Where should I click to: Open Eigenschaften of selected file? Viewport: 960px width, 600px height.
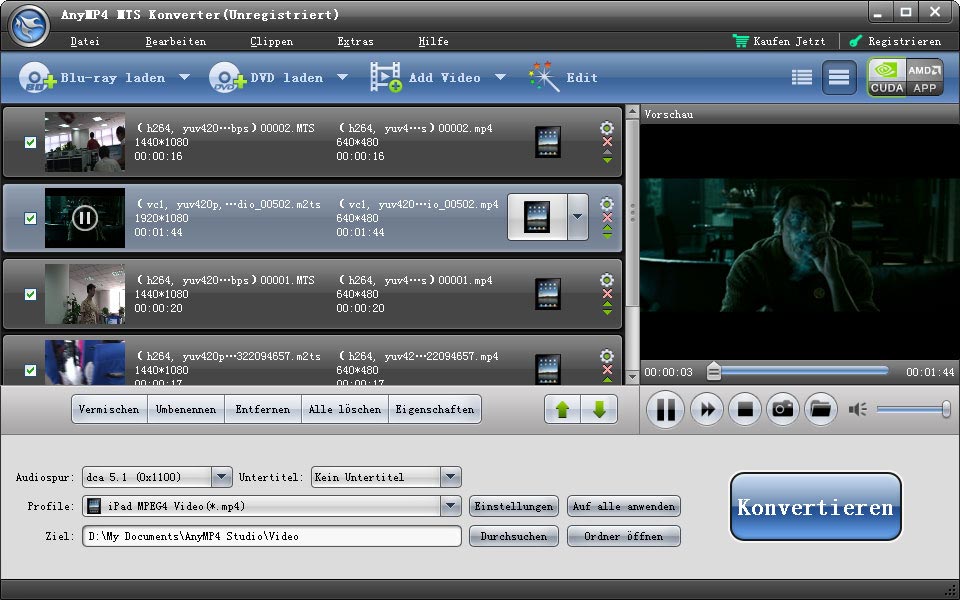435,409
